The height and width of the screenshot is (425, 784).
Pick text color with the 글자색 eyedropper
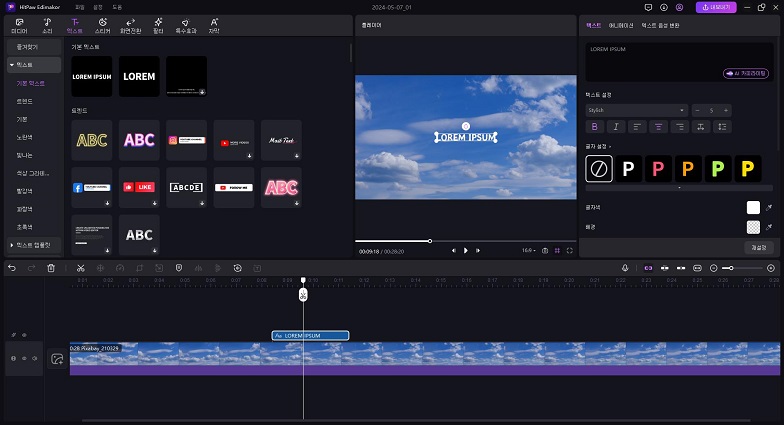click(x=769, y=208)
